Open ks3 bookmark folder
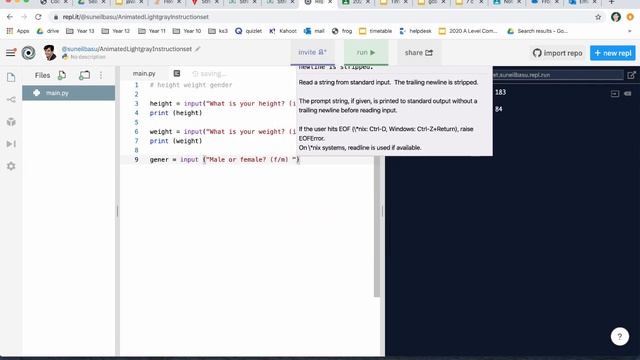Viewport: 640px width, 360px height. (218, 31)
